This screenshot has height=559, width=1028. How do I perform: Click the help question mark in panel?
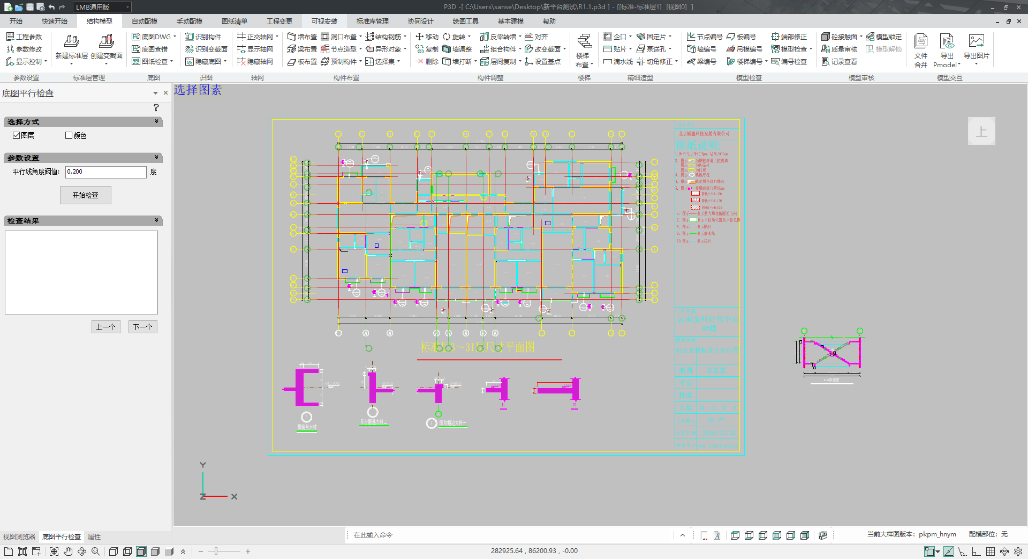(156, 107)
